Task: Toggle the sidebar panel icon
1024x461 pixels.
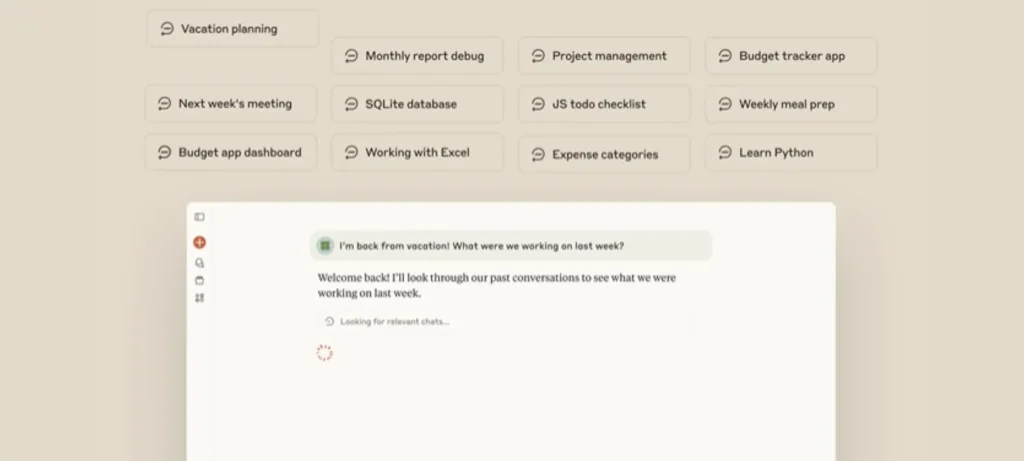Action: 199,217
